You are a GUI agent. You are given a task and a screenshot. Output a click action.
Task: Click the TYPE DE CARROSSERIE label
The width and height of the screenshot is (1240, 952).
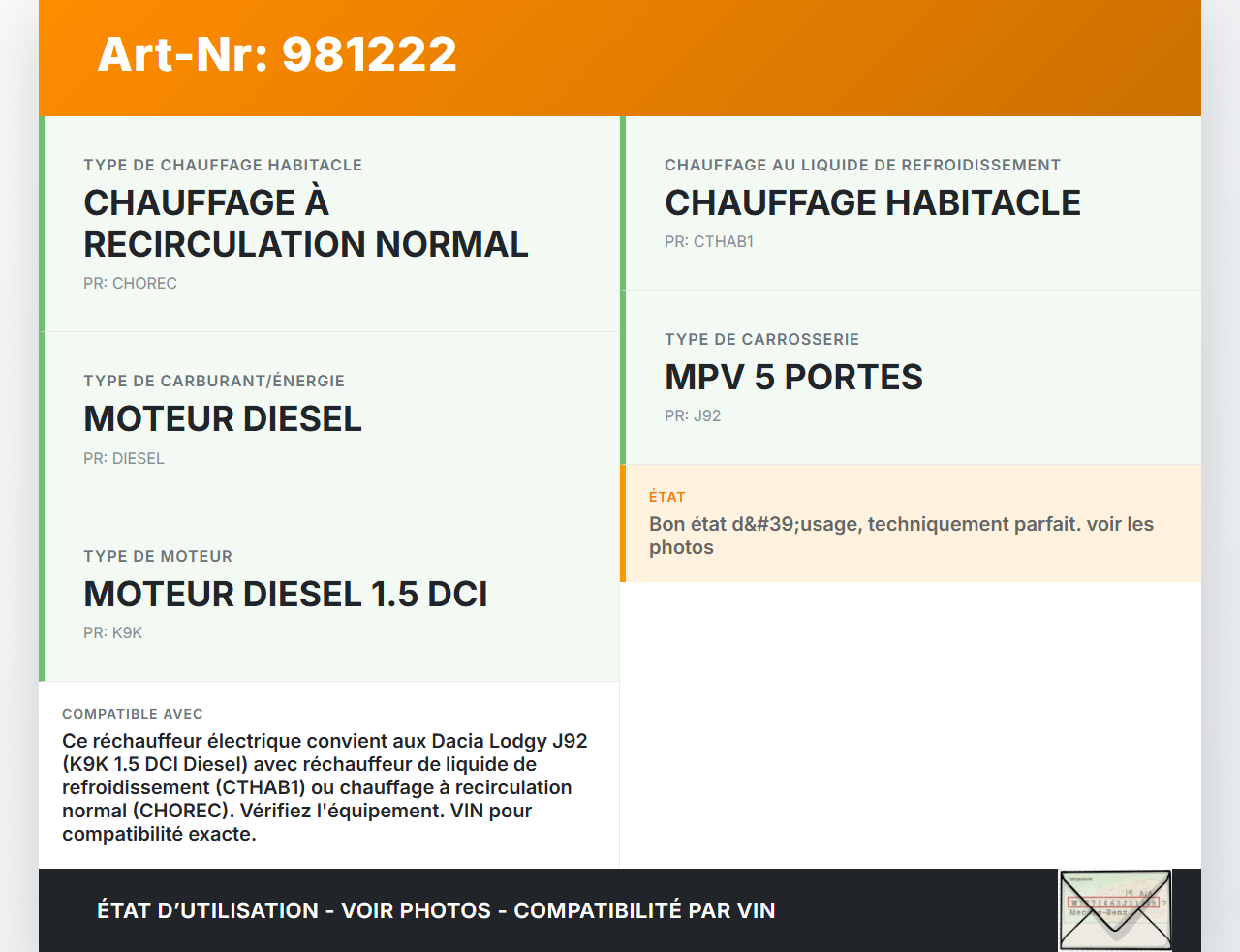click(761, 339)
